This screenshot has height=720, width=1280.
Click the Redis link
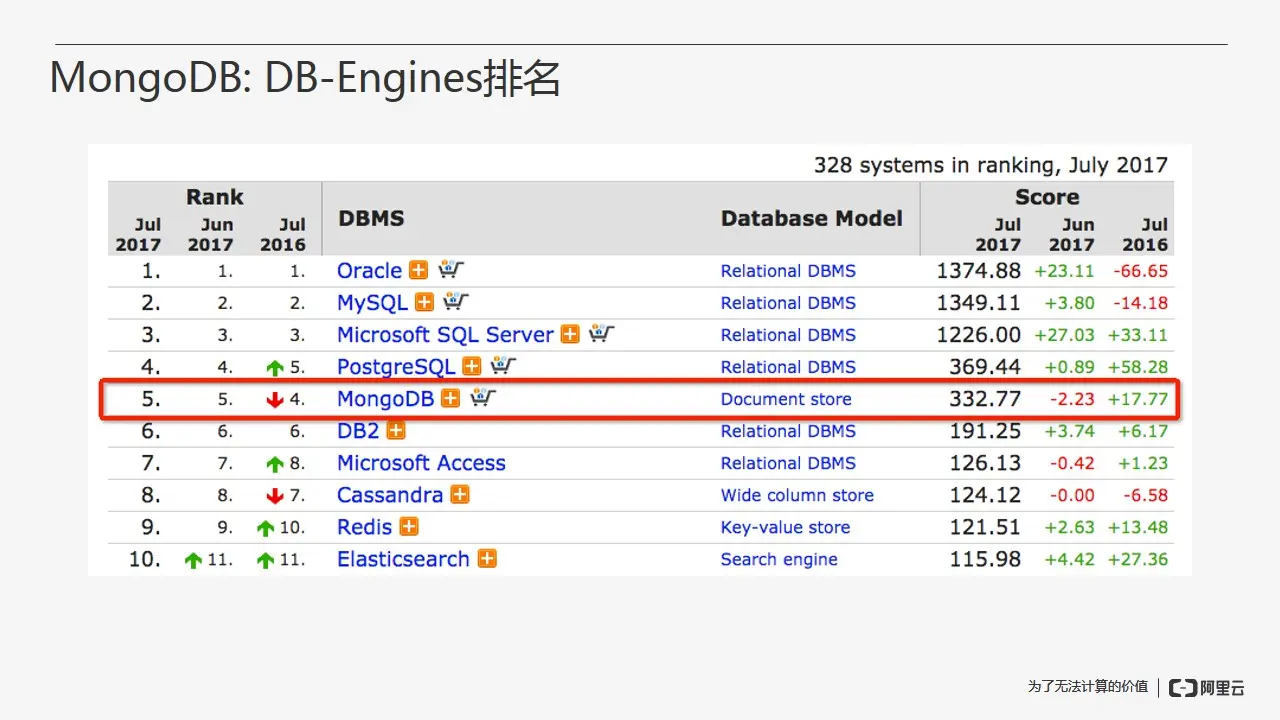coord(365,527)
